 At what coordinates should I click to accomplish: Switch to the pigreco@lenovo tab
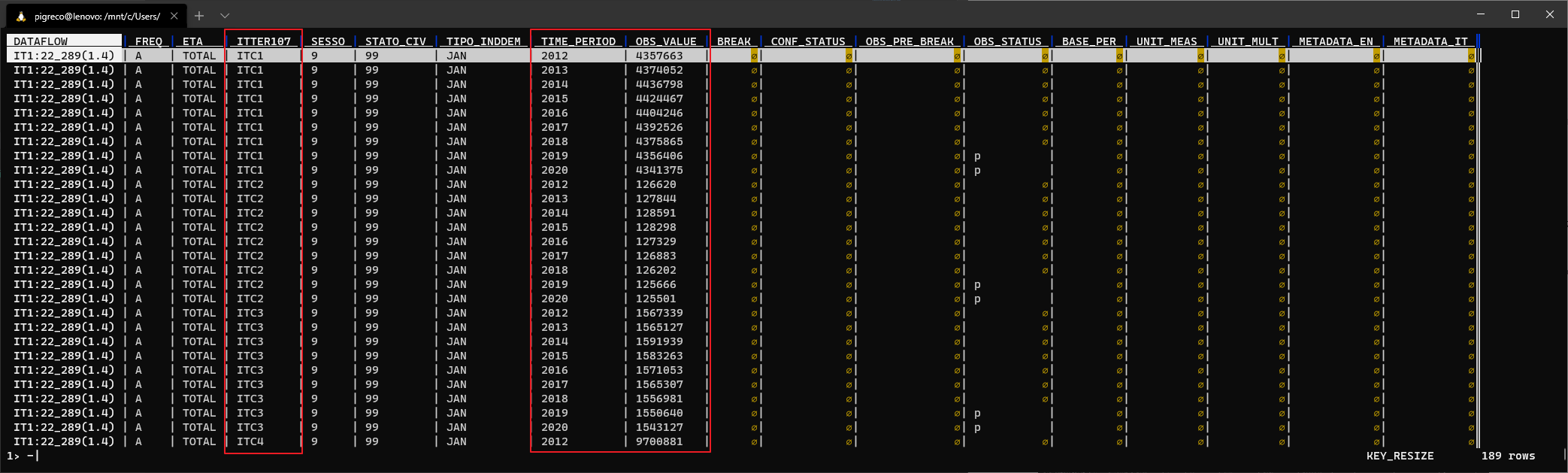(x=96, y=16)
